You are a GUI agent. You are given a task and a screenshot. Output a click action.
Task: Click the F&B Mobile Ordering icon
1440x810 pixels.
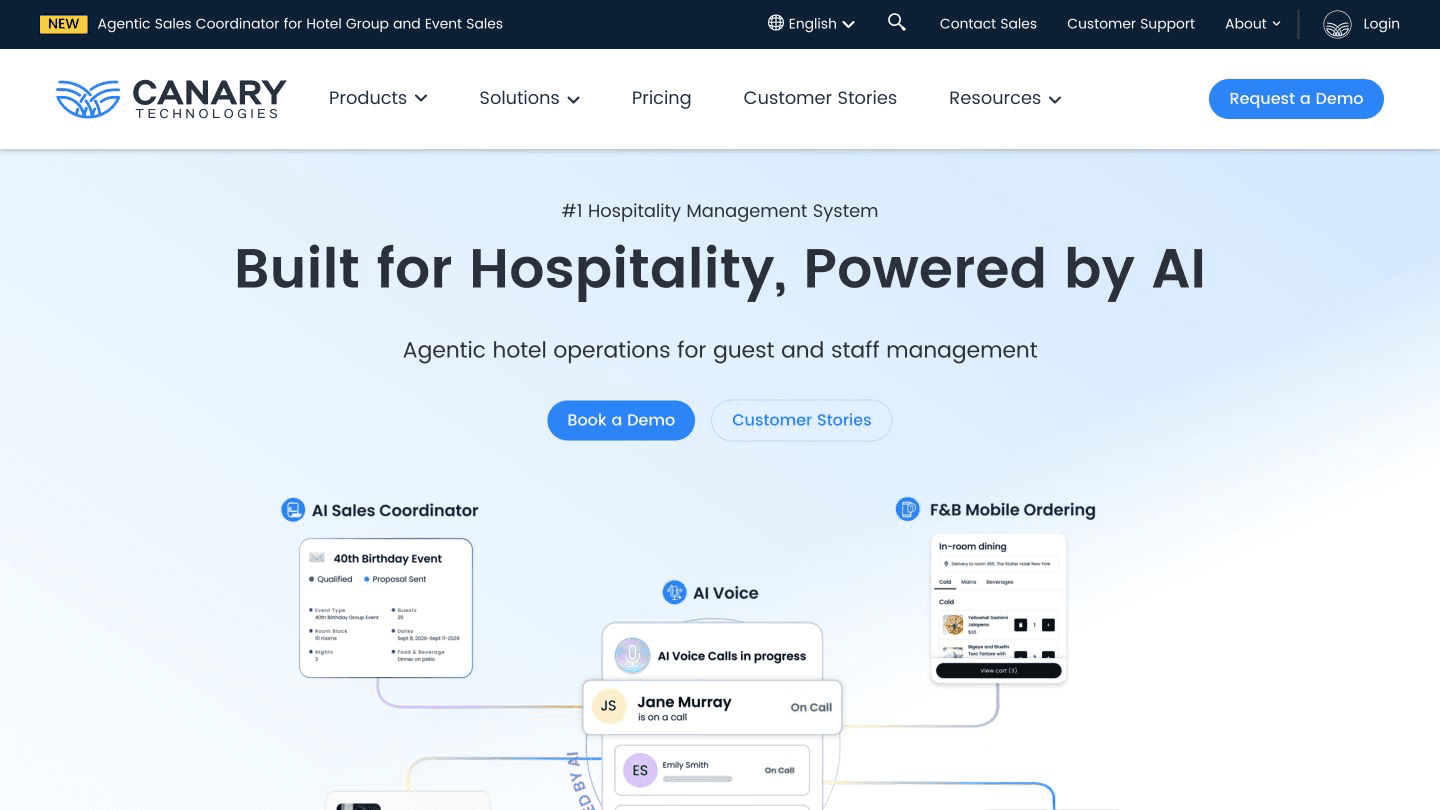point(907,510)
